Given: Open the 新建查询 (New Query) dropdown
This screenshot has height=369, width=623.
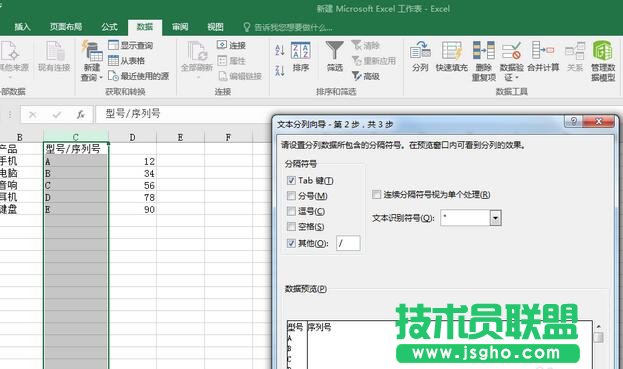Looking at the screenshot, I should click(92, 61).
